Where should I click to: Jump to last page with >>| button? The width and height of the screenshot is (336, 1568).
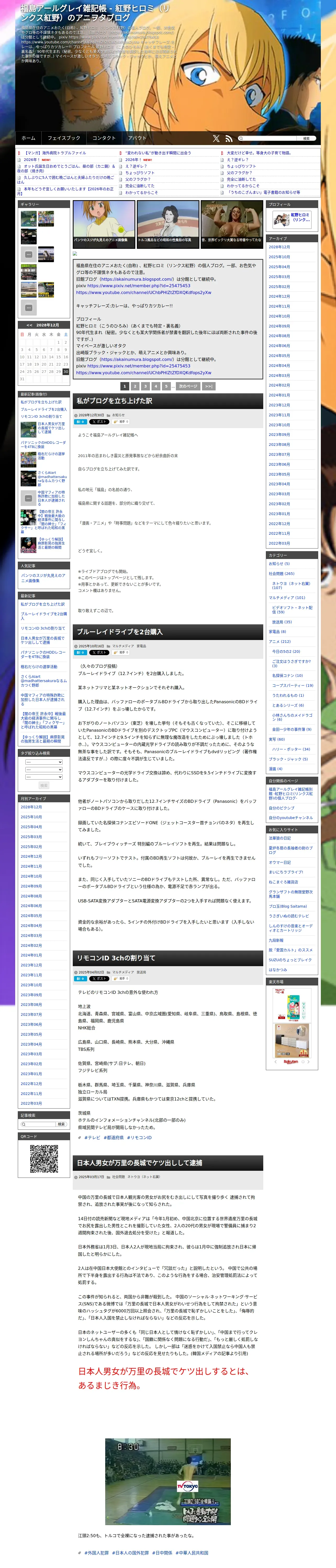pos(208,386)
